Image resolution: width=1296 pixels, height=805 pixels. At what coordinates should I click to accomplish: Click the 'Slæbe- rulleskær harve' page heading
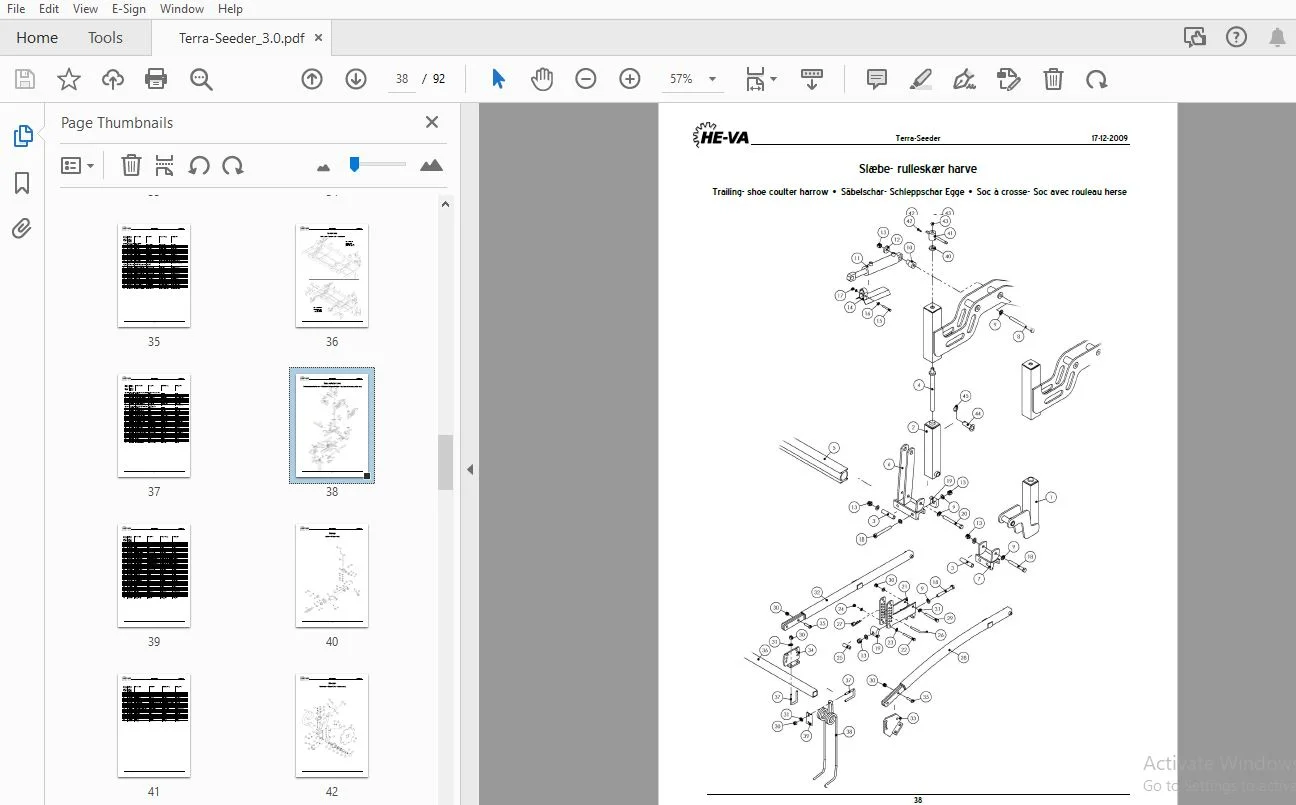918,169
